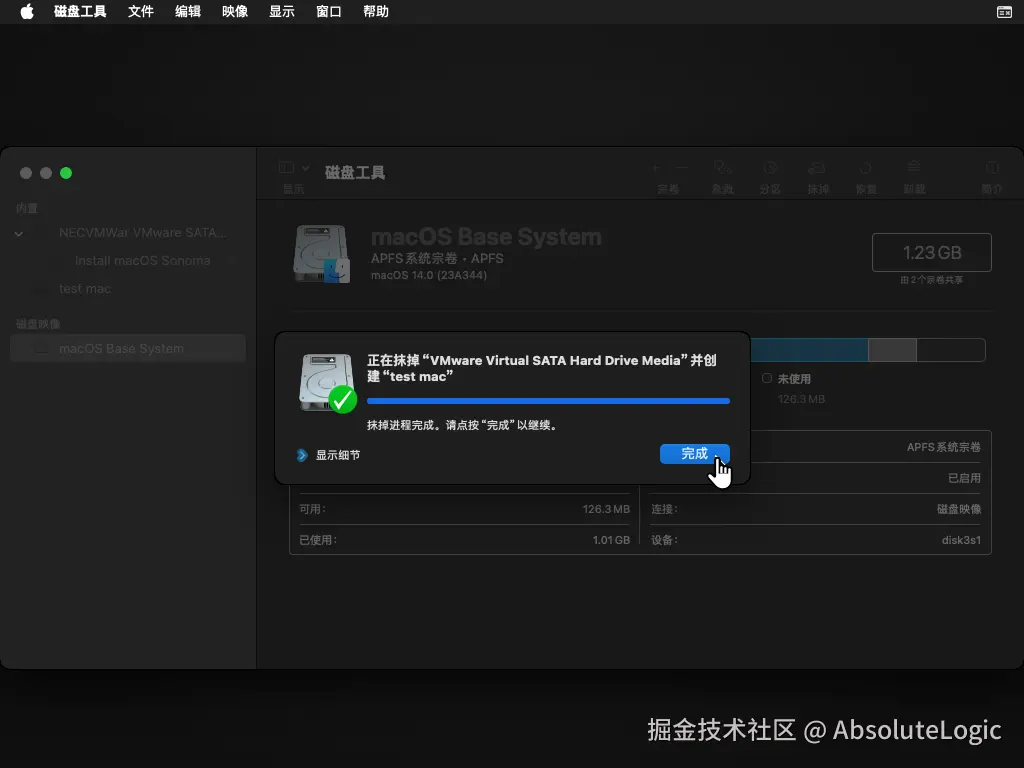
Task: Click the 未使用 legend marker
Action: coord(767,378)
